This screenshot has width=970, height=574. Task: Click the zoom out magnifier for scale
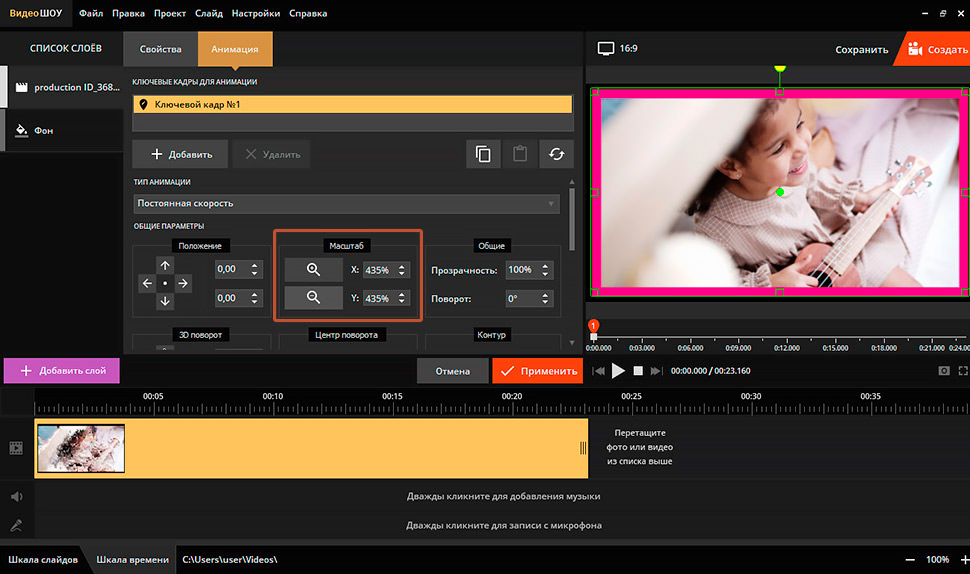pos(313,297)
